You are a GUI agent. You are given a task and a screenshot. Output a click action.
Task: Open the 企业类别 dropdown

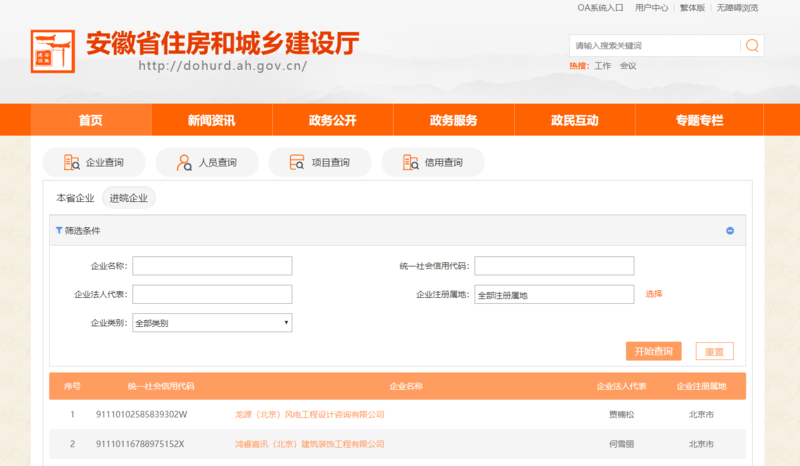(212, 323)
